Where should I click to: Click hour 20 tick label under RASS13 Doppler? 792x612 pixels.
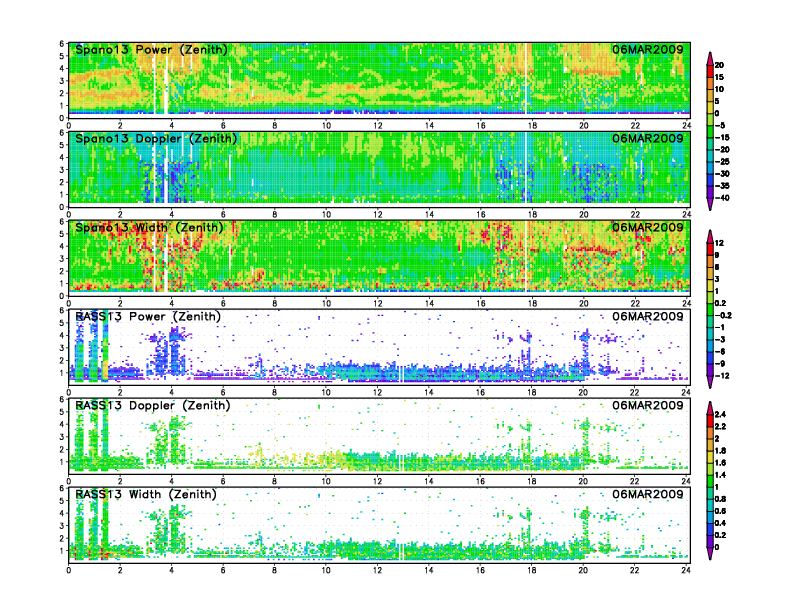583,481
